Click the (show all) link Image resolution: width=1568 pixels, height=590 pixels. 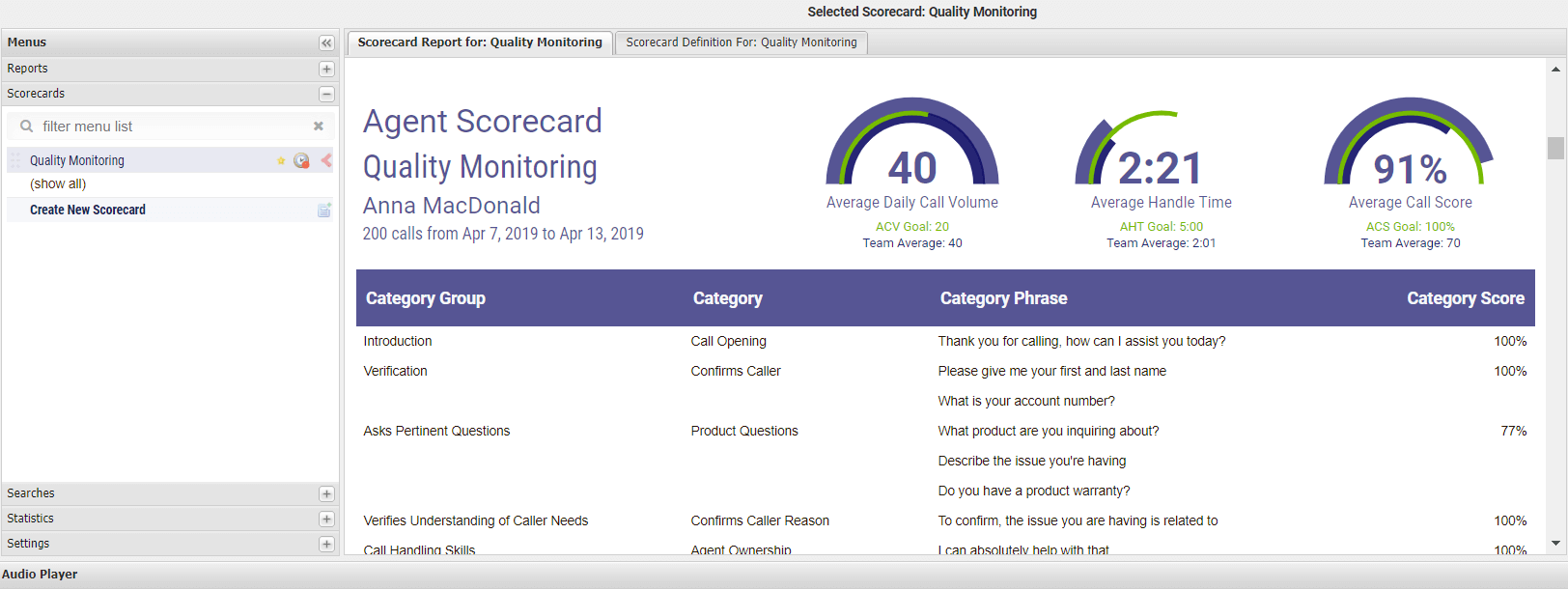[58, 184]
